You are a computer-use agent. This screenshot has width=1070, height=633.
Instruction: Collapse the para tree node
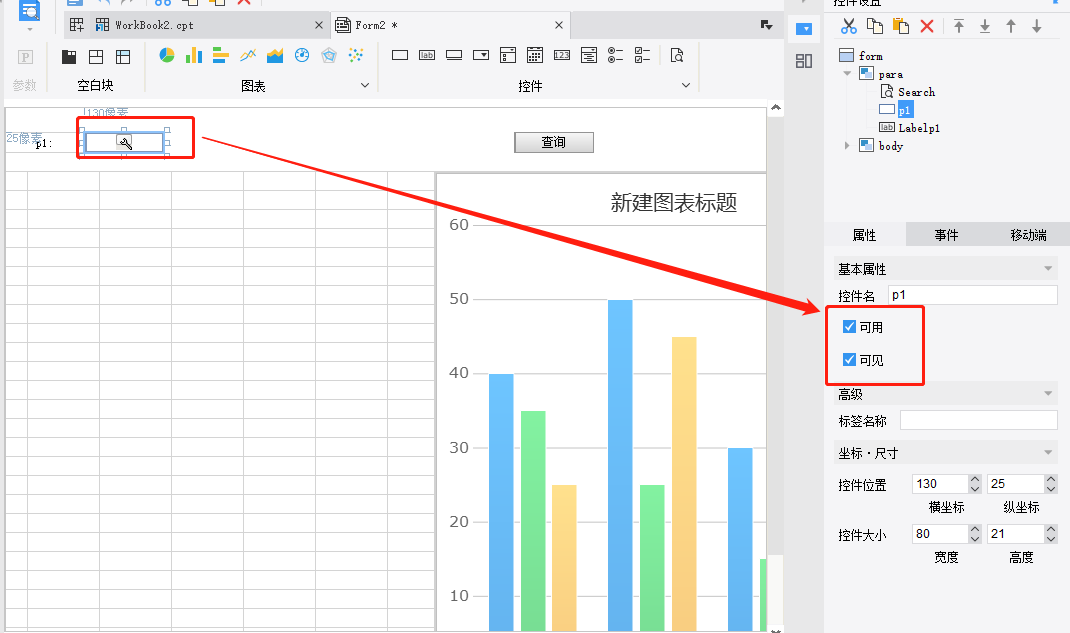click(847, 74)
